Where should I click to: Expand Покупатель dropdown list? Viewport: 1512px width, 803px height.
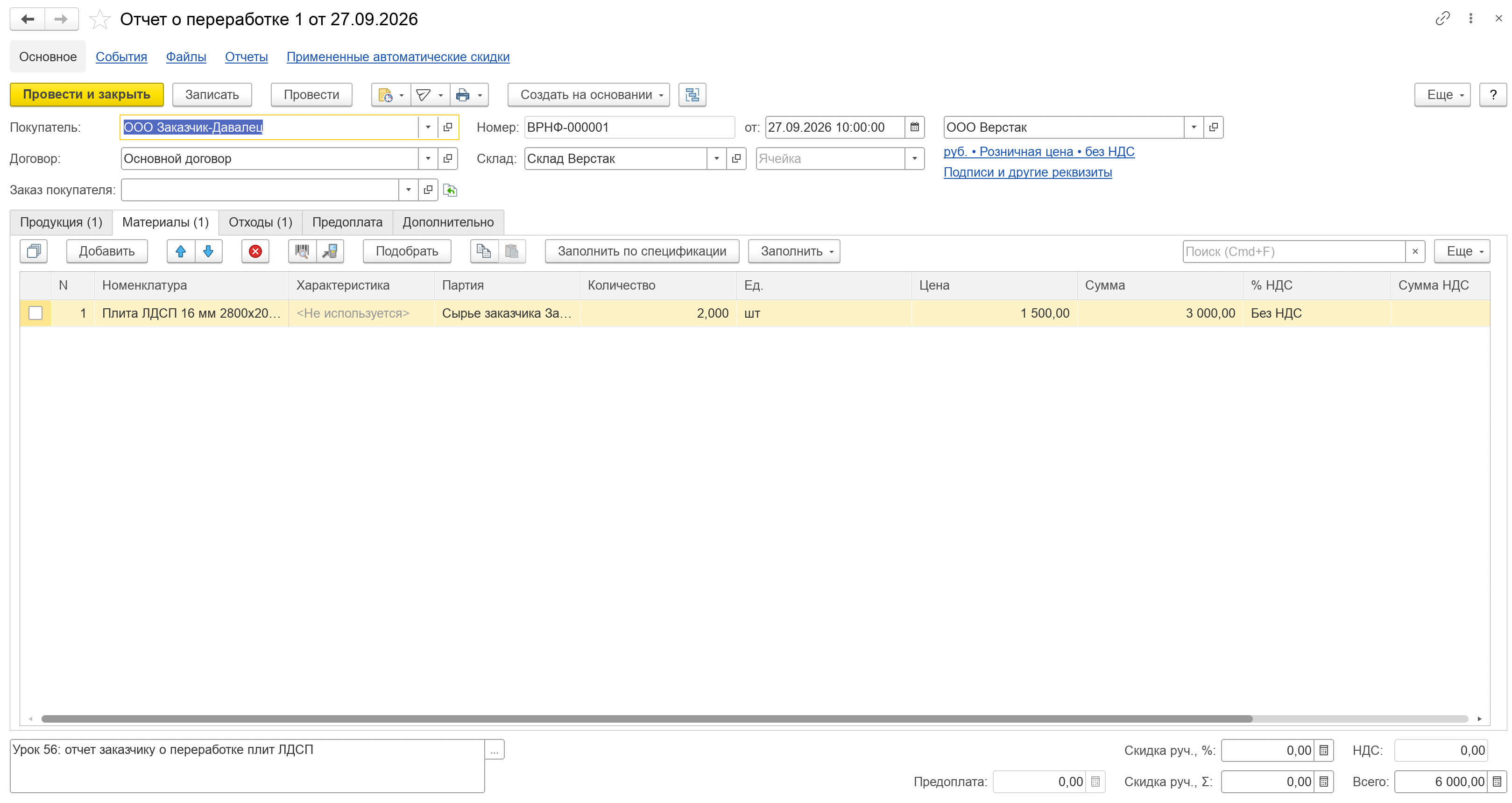click(428, 128)
